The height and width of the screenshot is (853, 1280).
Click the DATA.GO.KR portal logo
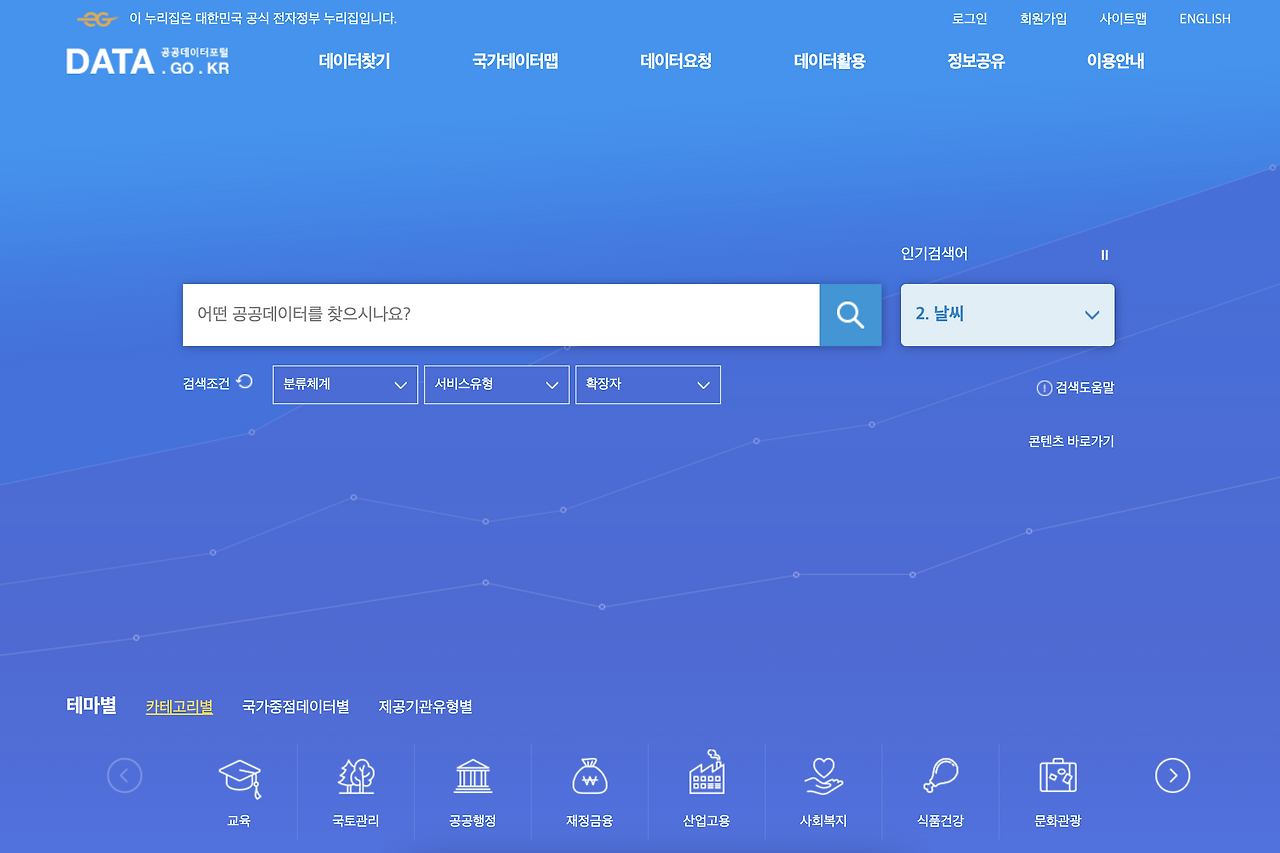pos(148,61)
